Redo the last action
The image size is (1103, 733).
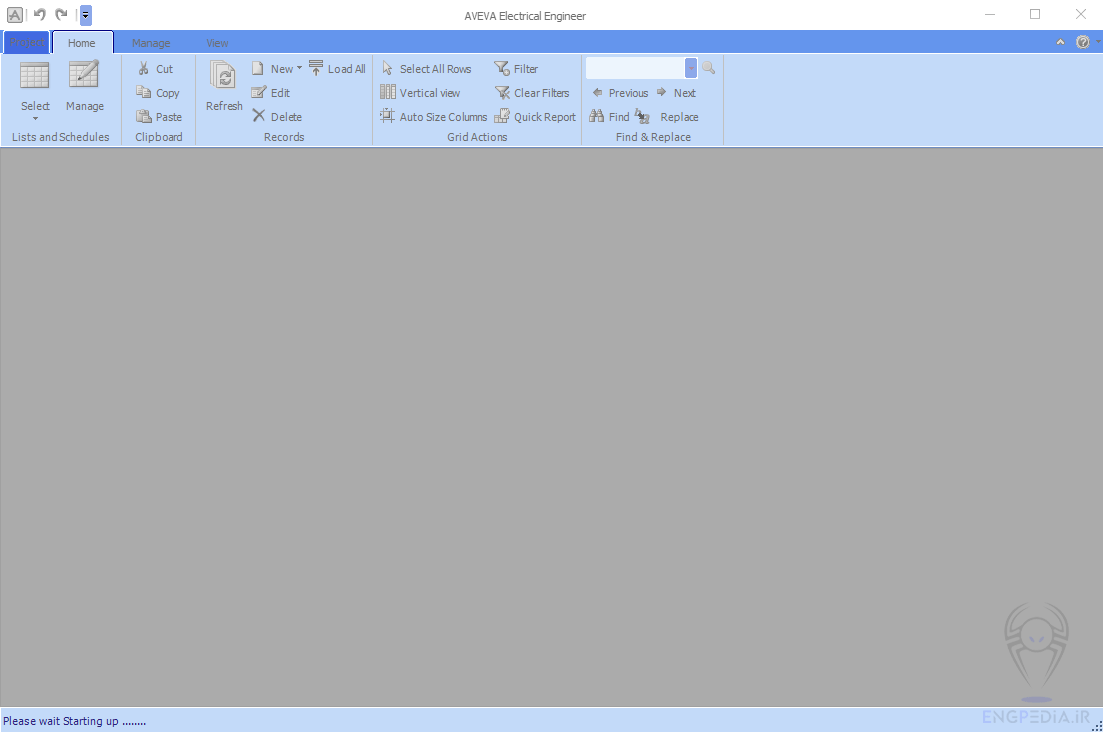point(61,14)
